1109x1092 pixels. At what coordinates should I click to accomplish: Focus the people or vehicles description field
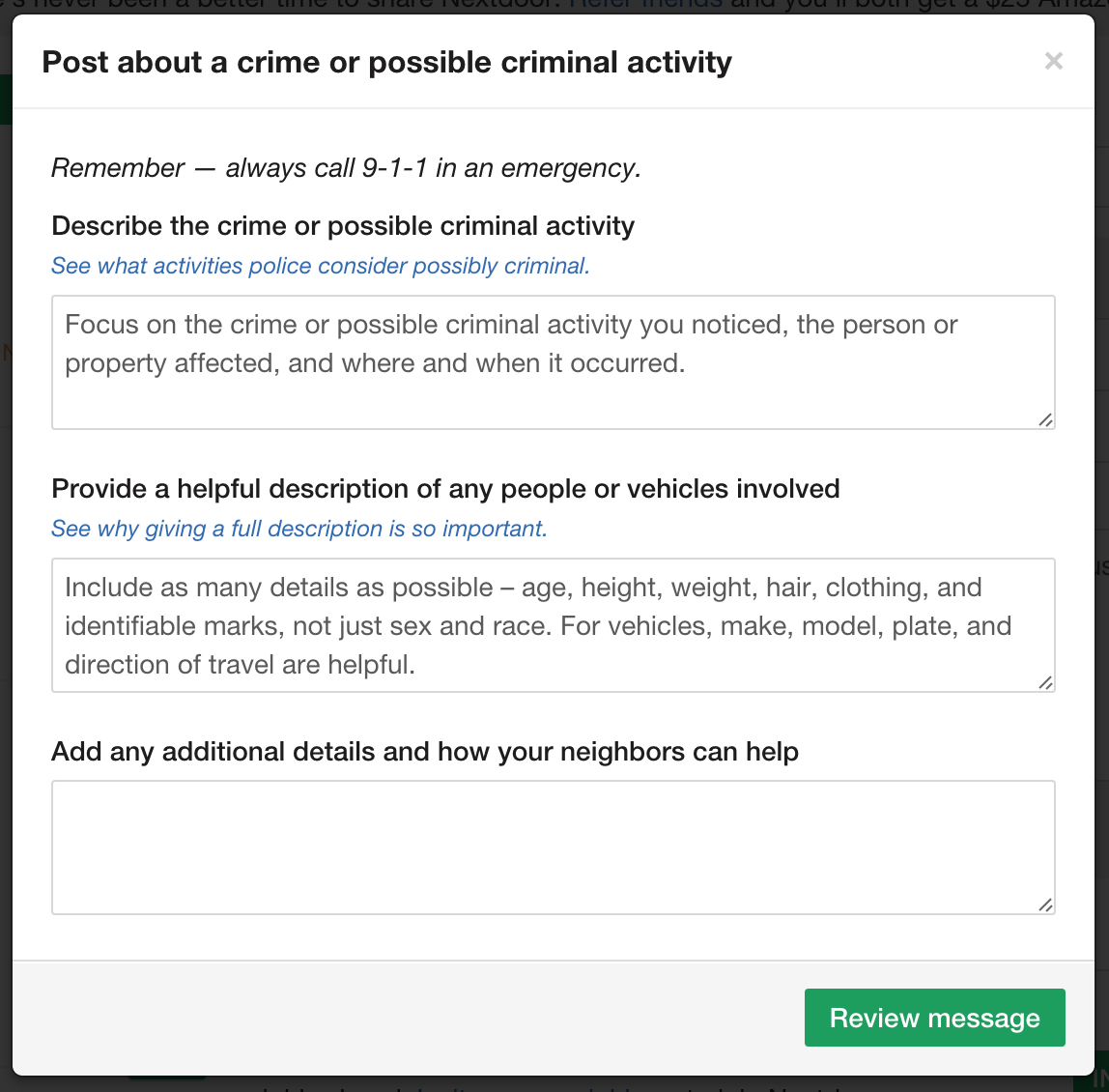click(x=554, y=625)
